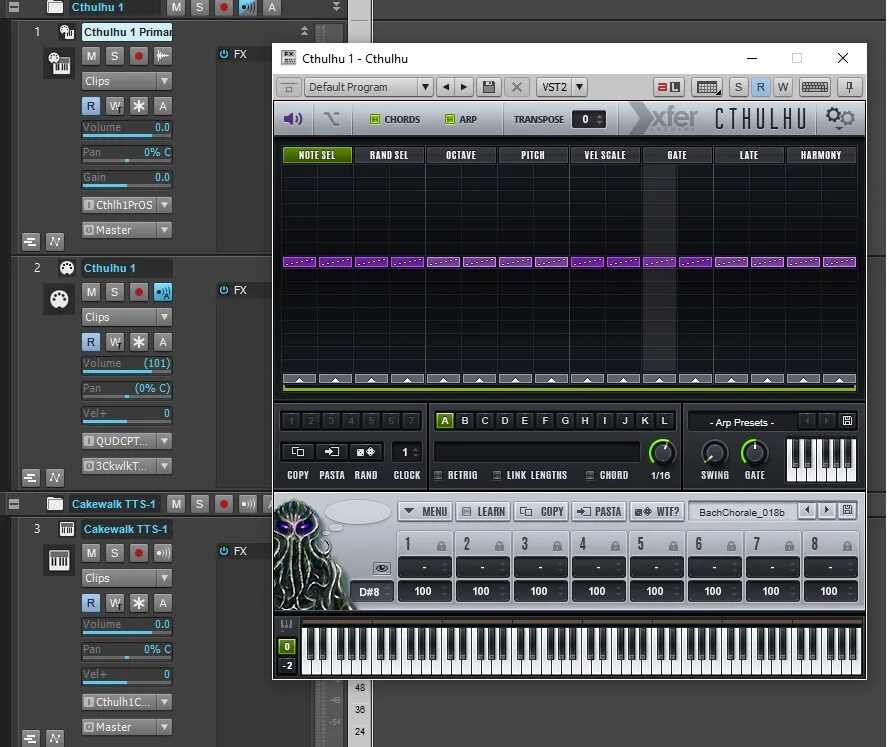Save the preset with floppy disk icon
Viewport: 889px width, 747px height.
coord(489,87)
